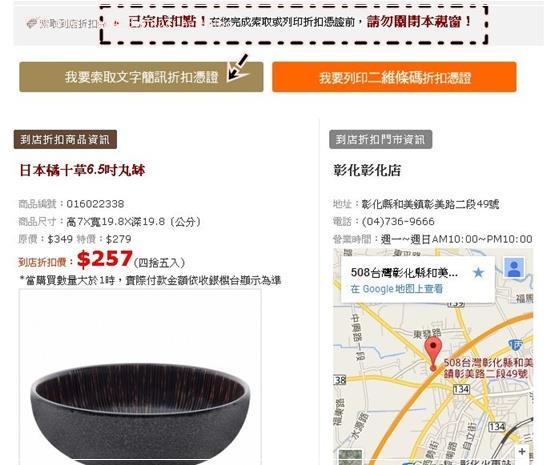Viewport: 550px width, 465px height.
Task: Click the red location pin on map
Action: (x=433, y=353)
